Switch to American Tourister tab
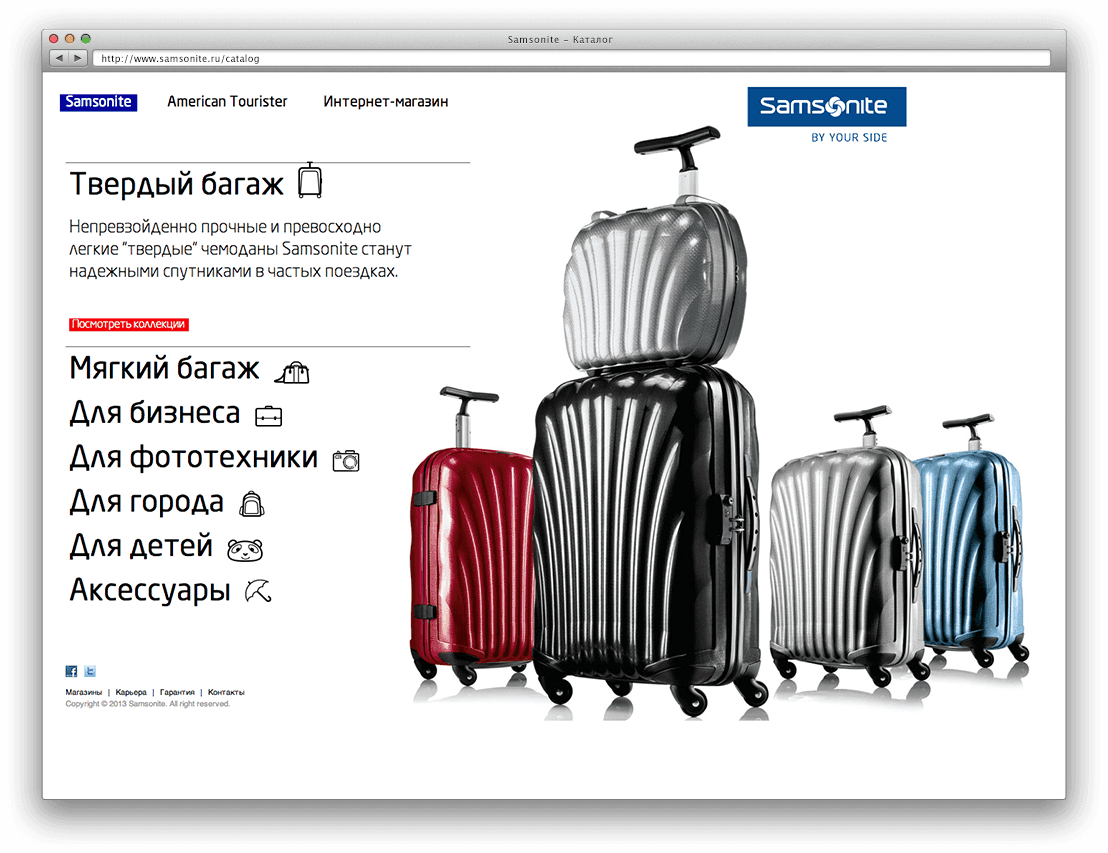Viewport: 1108px width, 853px height. (x=228, y=102)
